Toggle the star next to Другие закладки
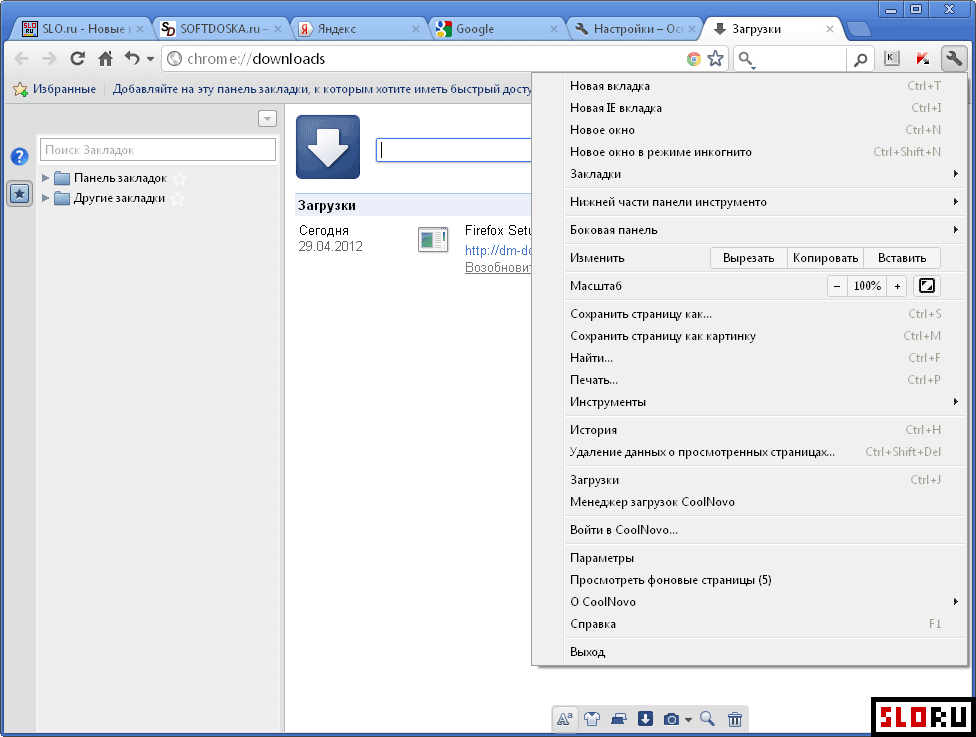Image resolution: width=976 pixels, height=737 pixels. click(x=178, y=199)
